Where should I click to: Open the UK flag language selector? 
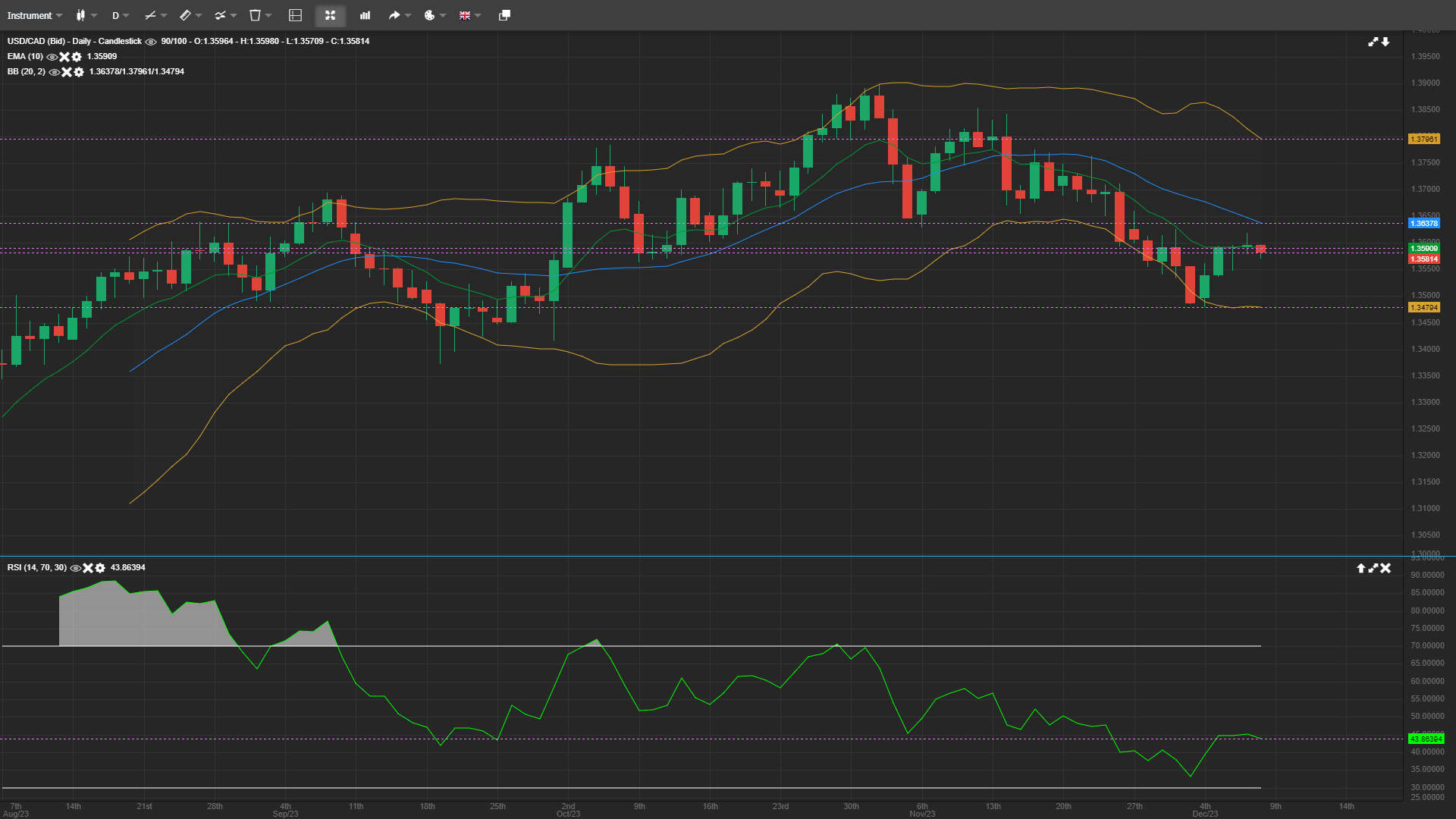coord(465,15)
